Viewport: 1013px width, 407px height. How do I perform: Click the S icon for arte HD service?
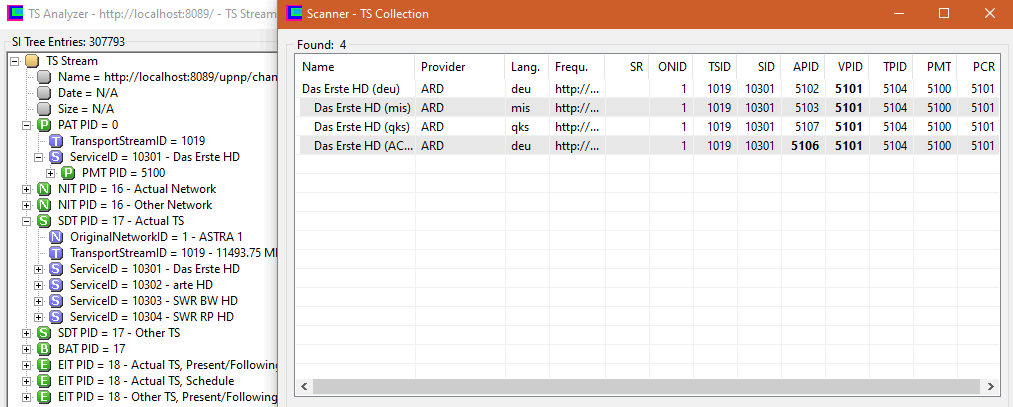pos(56,285)
